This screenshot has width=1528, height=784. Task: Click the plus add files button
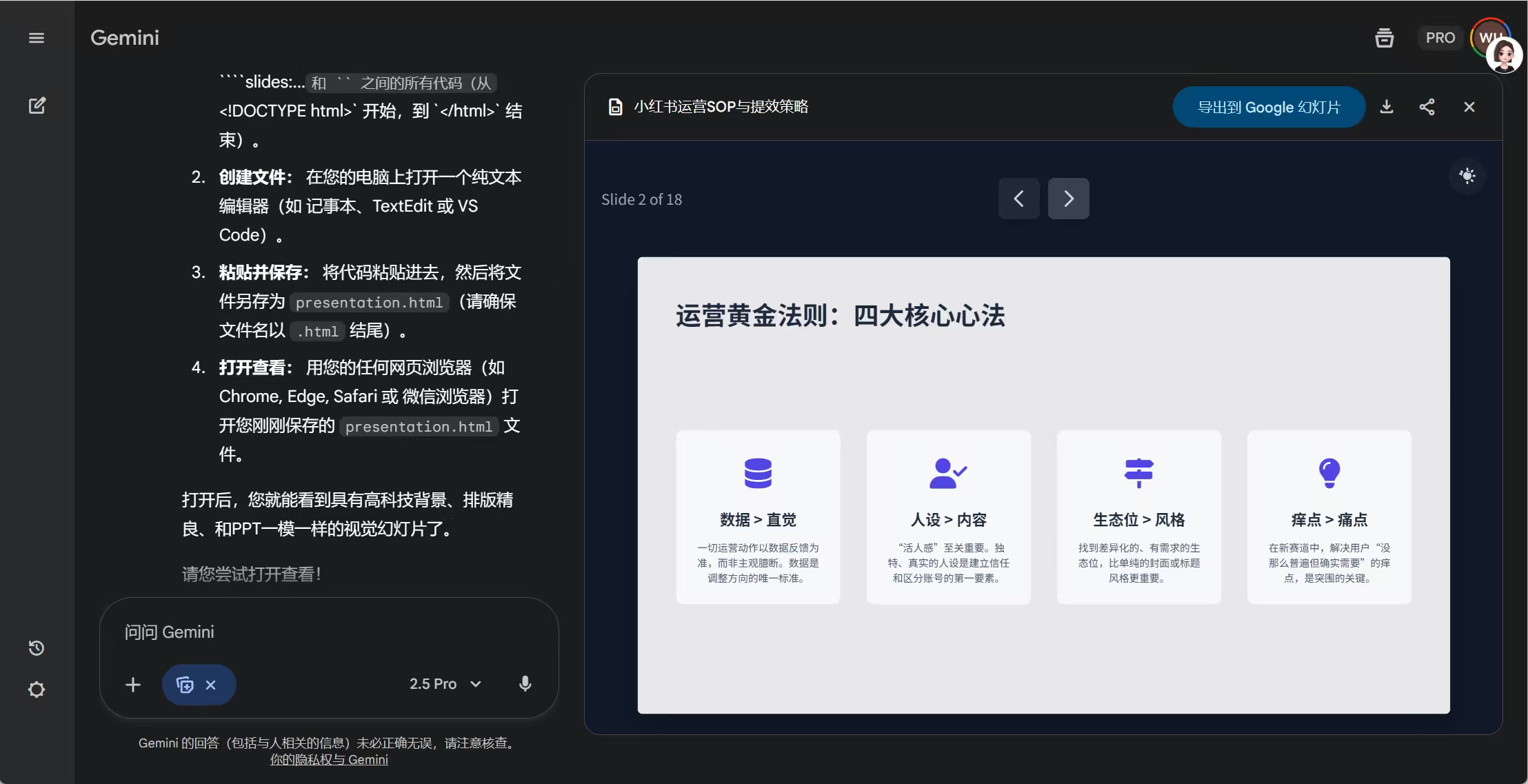coord(133,685)
